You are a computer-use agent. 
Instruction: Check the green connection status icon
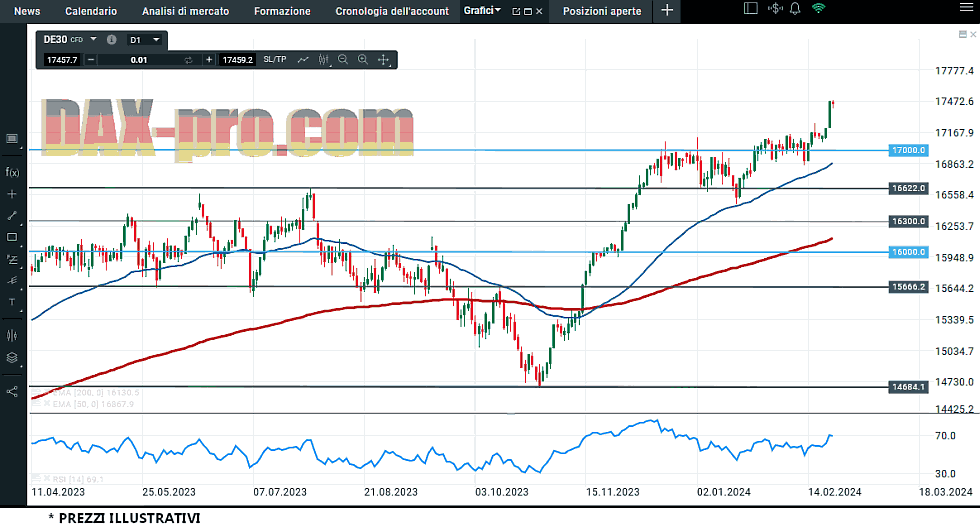[818, 8]
